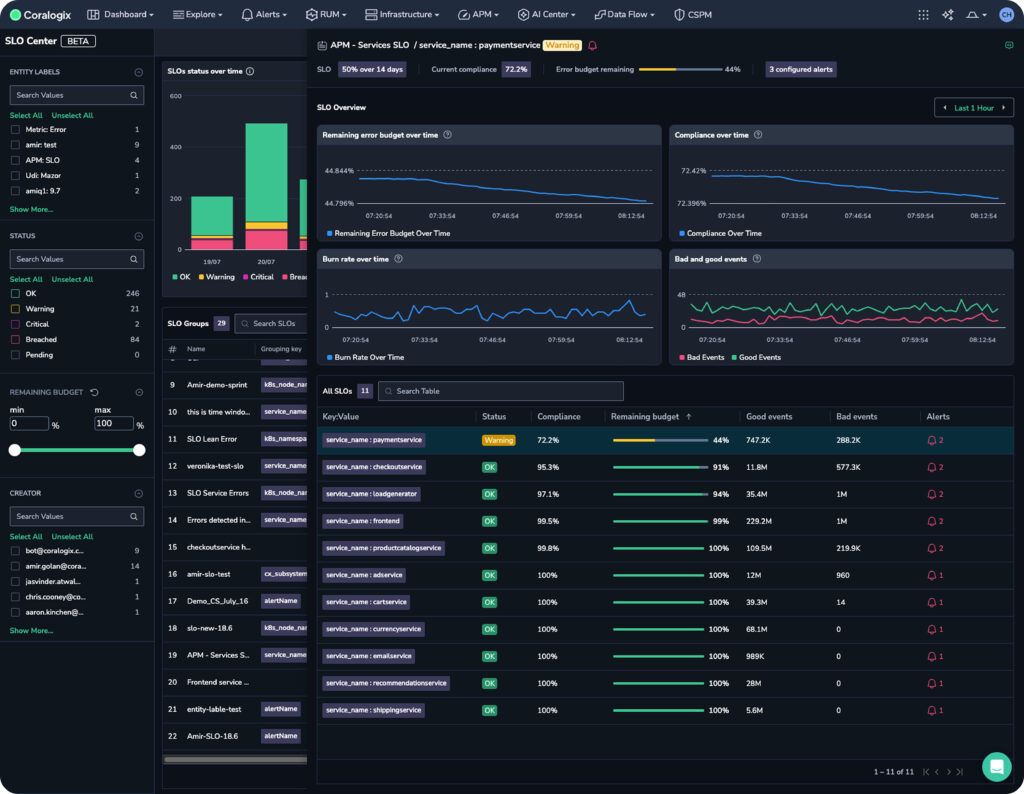Click the sparkle AI assistant icon

coord(948,14)
